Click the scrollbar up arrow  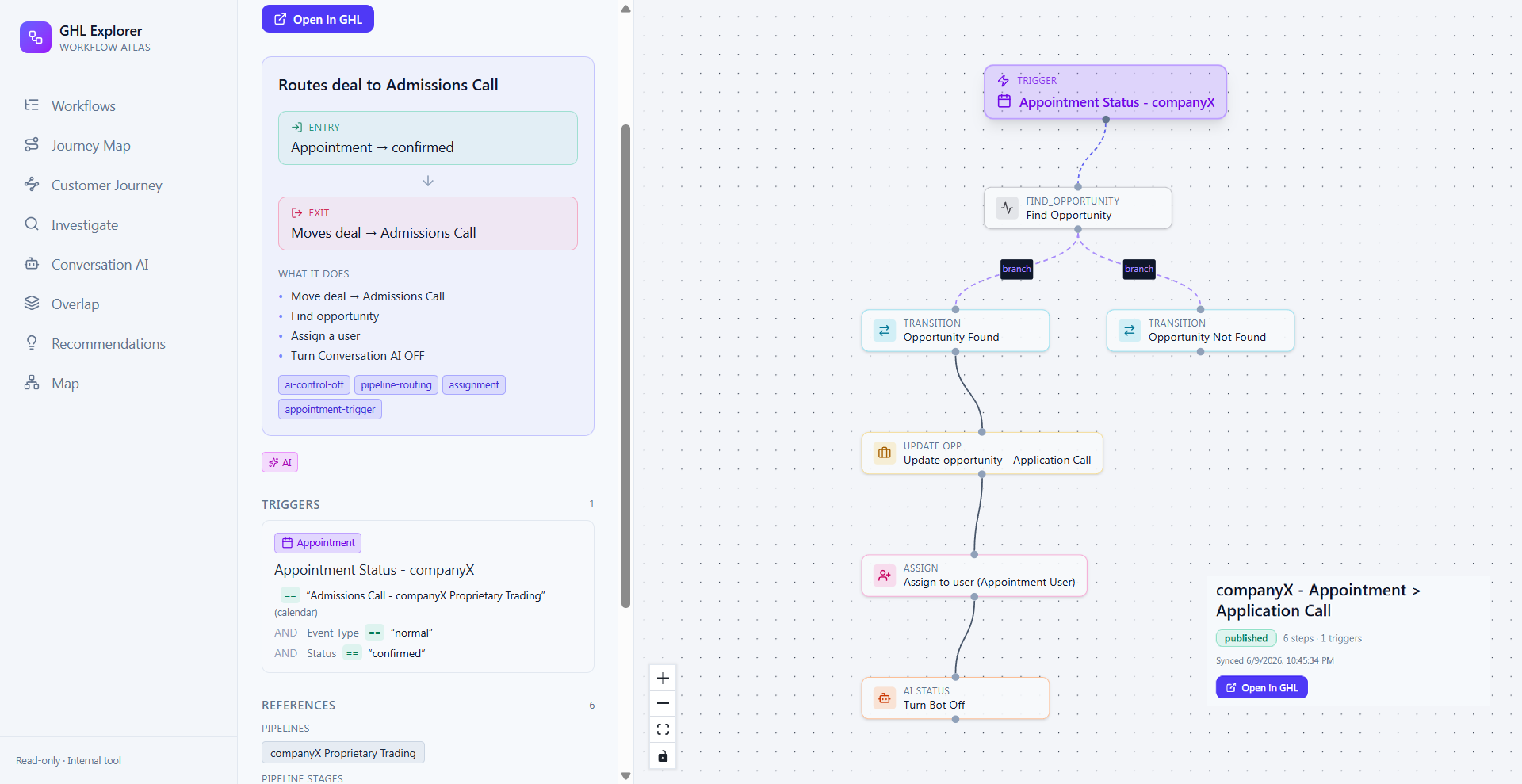[625, 9]
